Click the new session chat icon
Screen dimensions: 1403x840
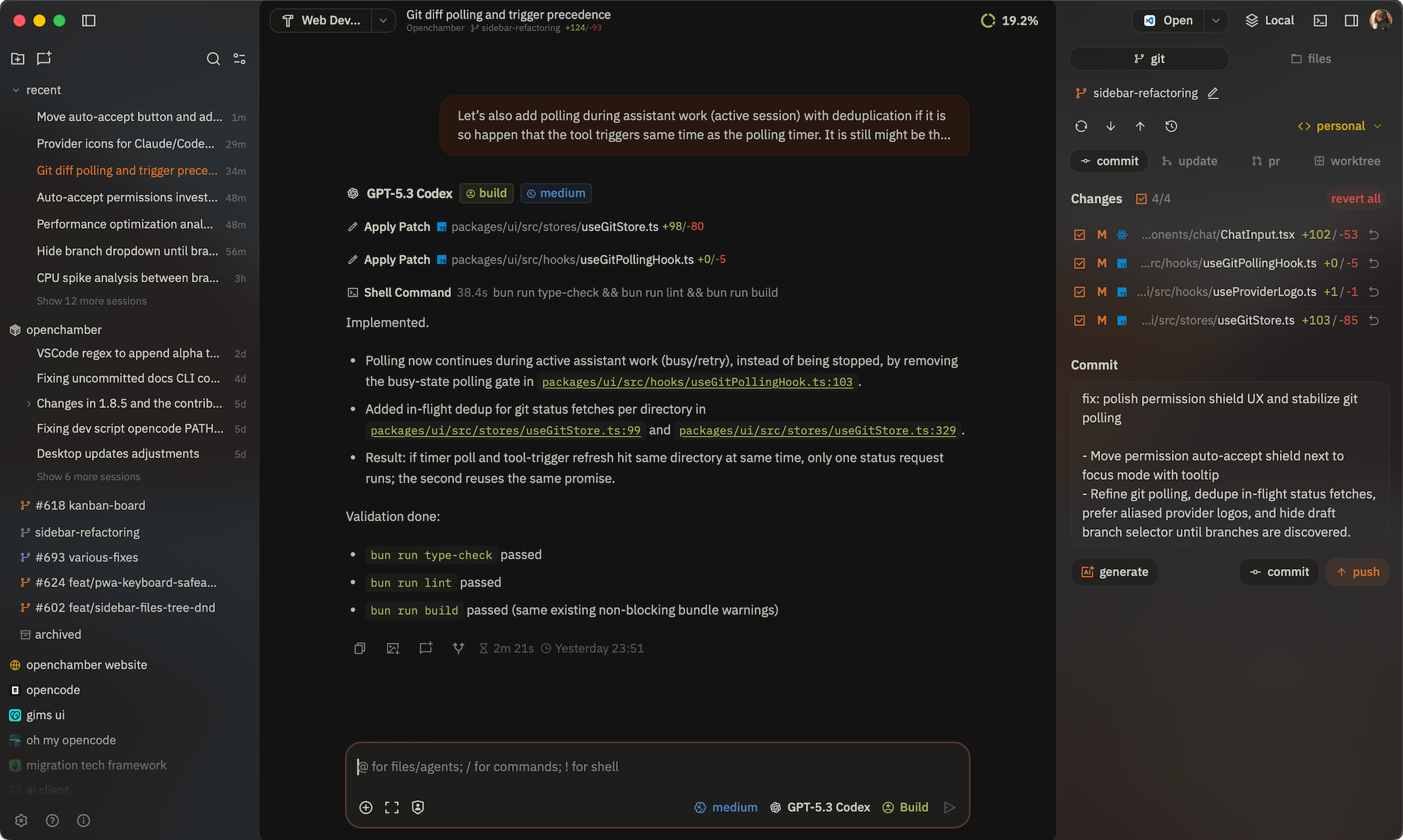pos(44,59)
